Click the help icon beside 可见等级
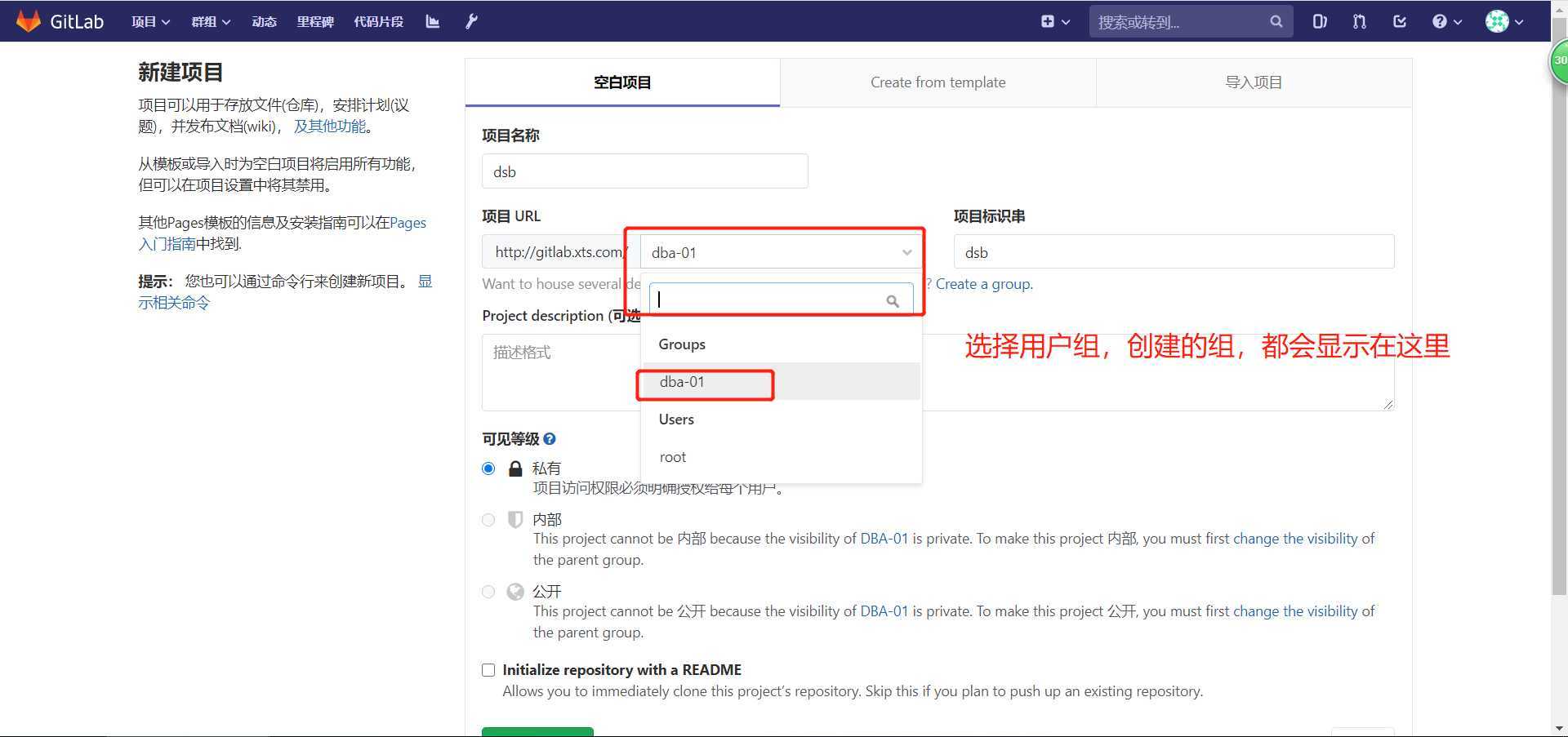The image size is (1568, 737). pyautogui.click(x=550, y=439)
